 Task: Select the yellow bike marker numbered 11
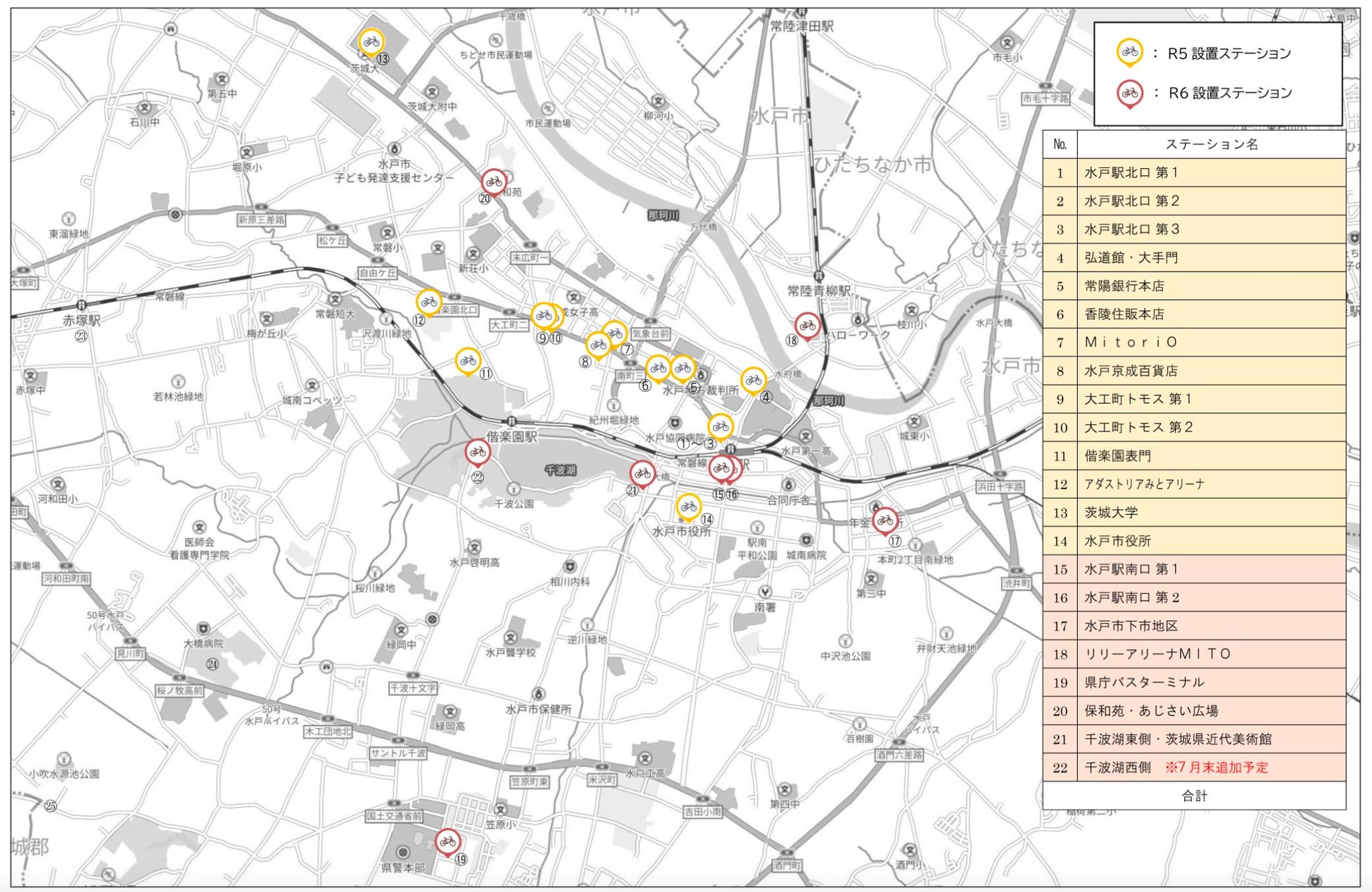[x=468, y=361]
